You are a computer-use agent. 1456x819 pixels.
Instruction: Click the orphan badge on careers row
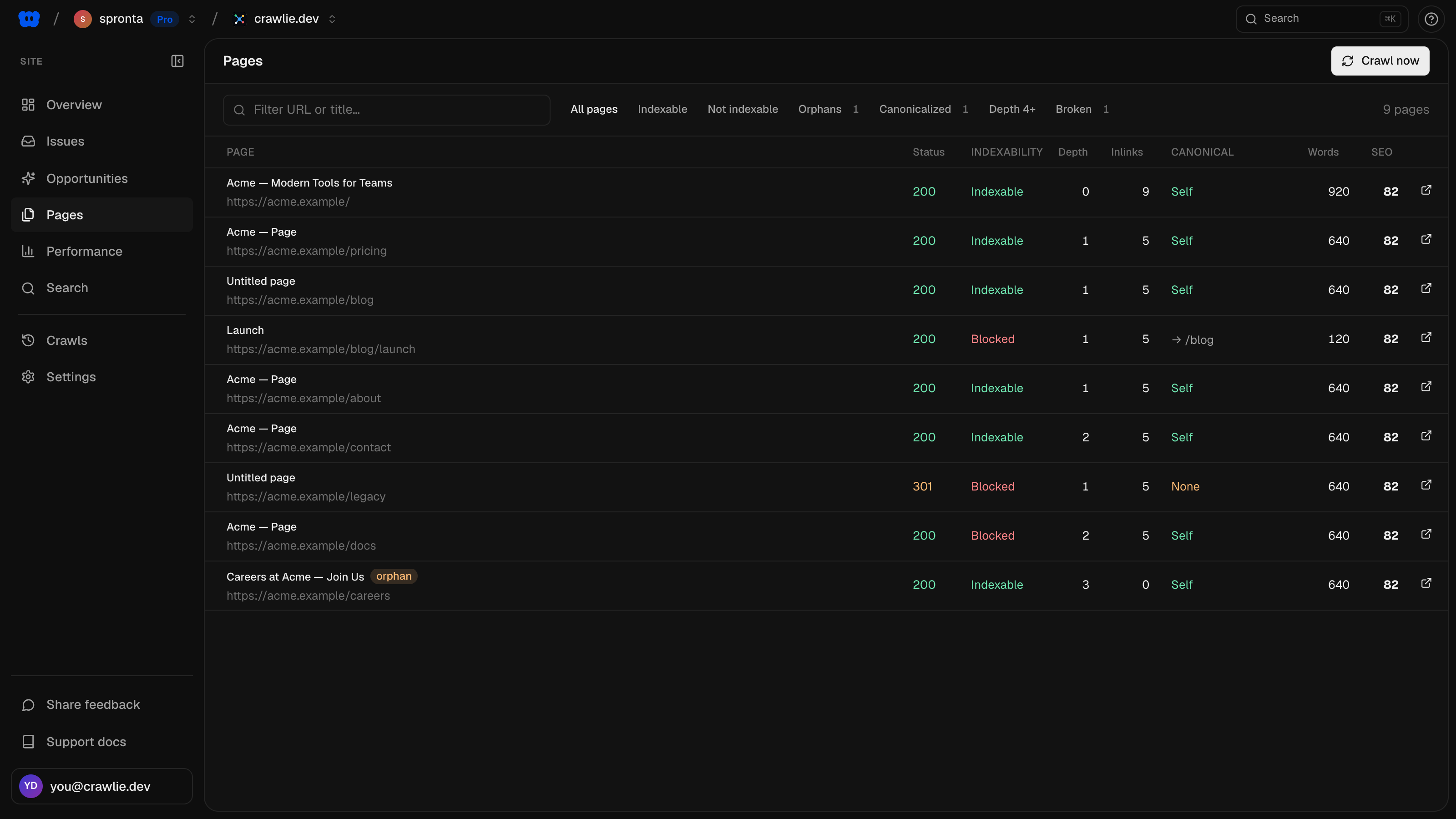[x=394, y=576]
